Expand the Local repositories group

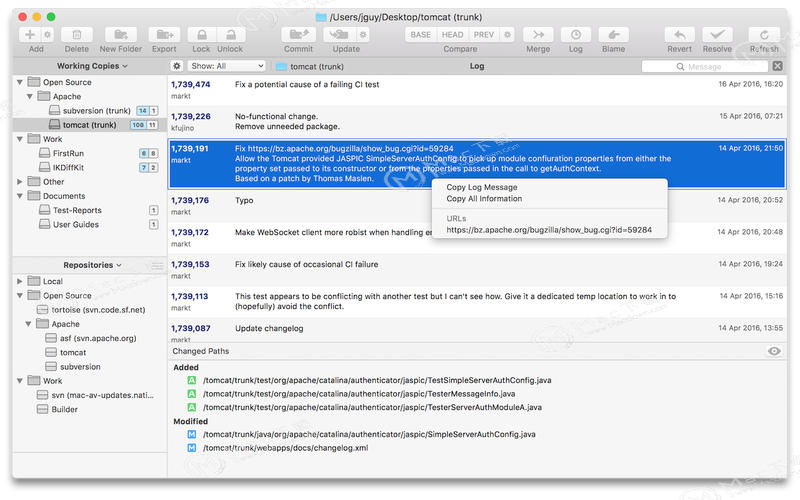click(x=19, y=281)
